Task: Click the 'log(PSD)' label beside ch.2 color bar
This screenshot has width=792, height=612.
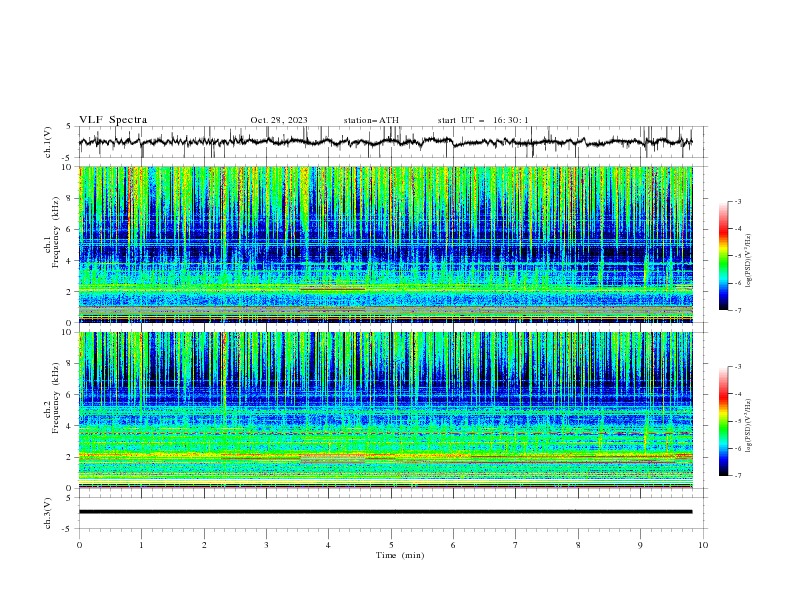Action: 748,426
